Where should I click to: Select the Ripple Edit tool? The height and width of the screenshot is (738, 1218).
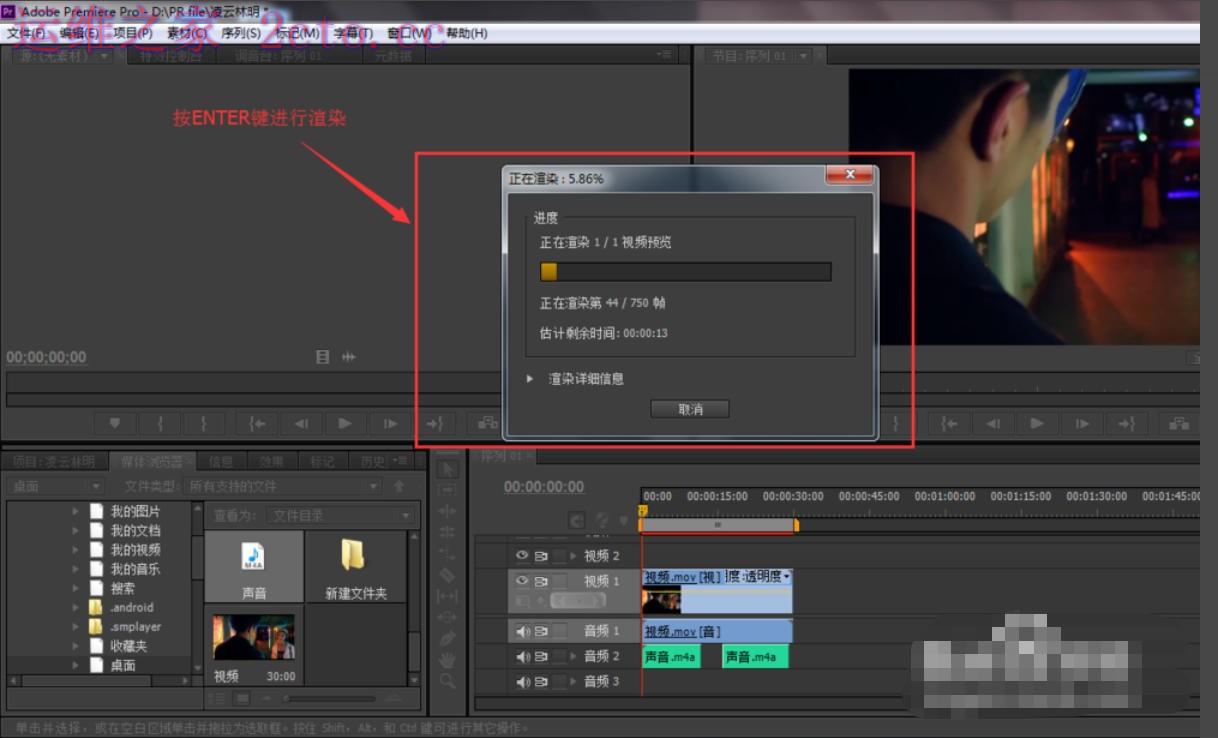coord(447,511)
